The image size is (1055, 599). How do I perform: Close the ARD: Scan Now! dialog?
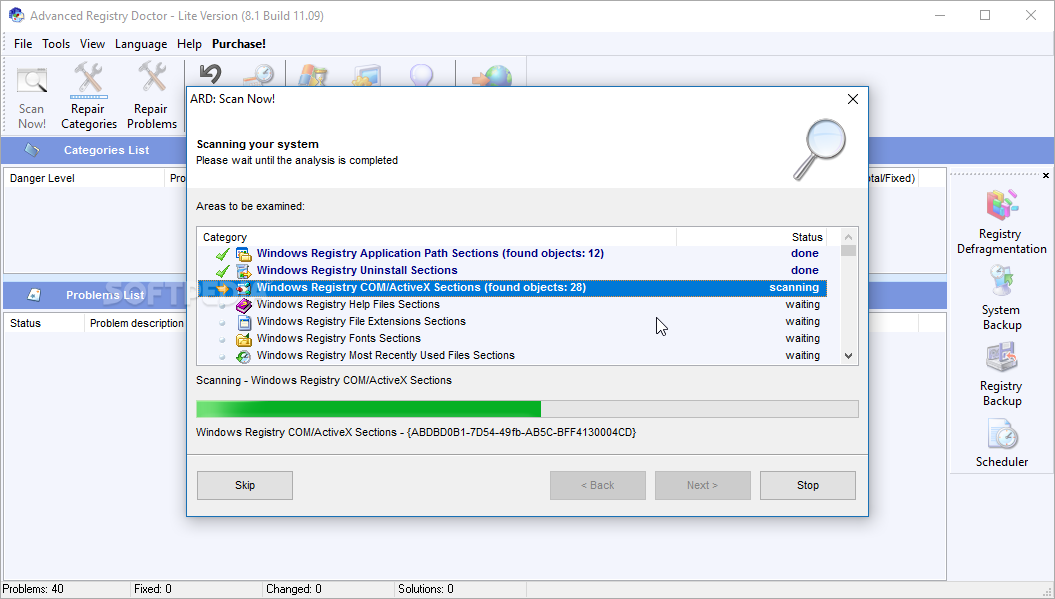[852, 99]
